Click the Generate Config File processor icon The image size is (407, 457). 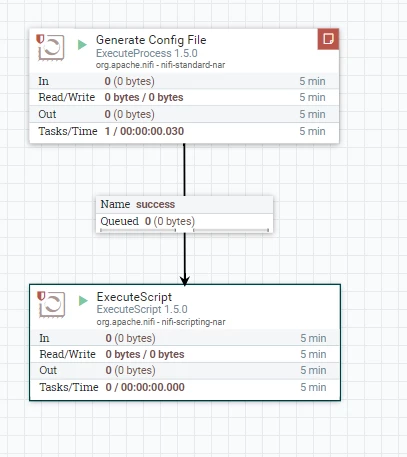(51, 48)
